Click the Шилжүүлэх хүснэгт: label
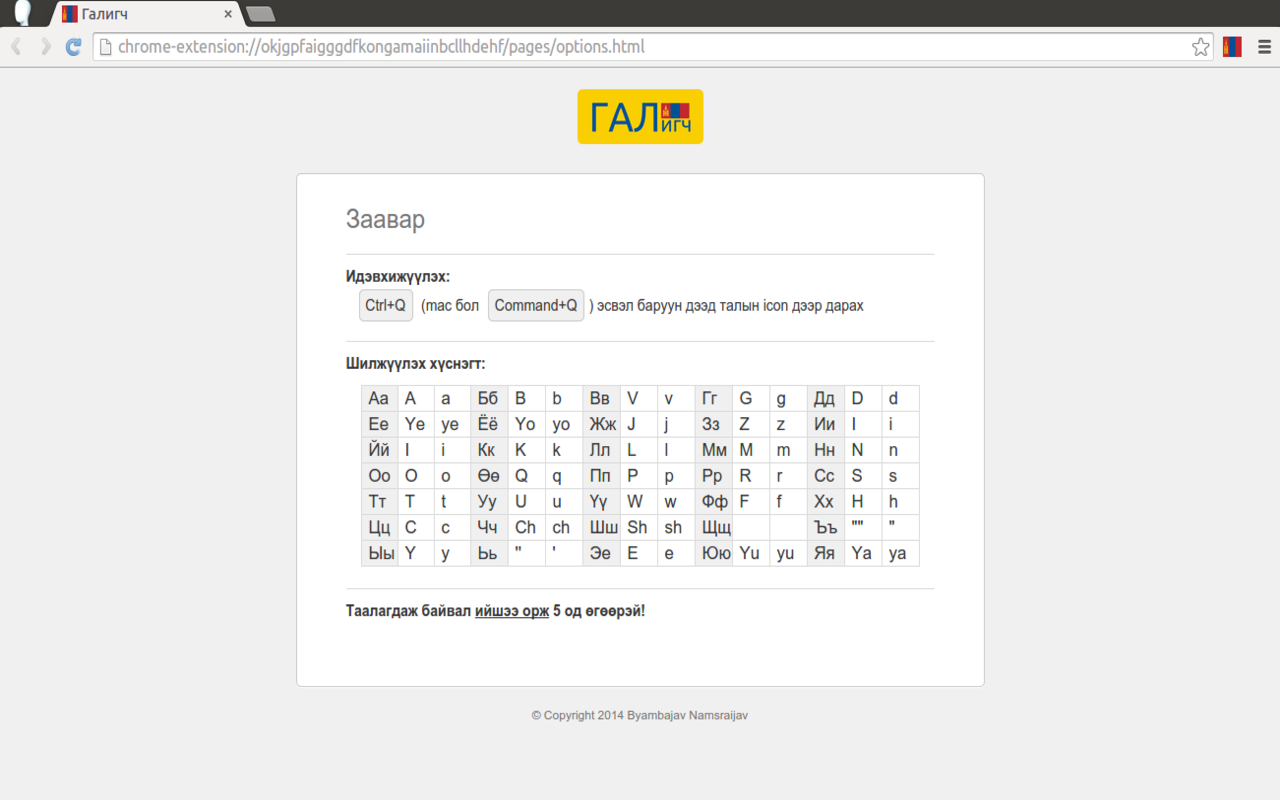The height and width of the screenshot is (800, 1280). [x=416, y=364]
